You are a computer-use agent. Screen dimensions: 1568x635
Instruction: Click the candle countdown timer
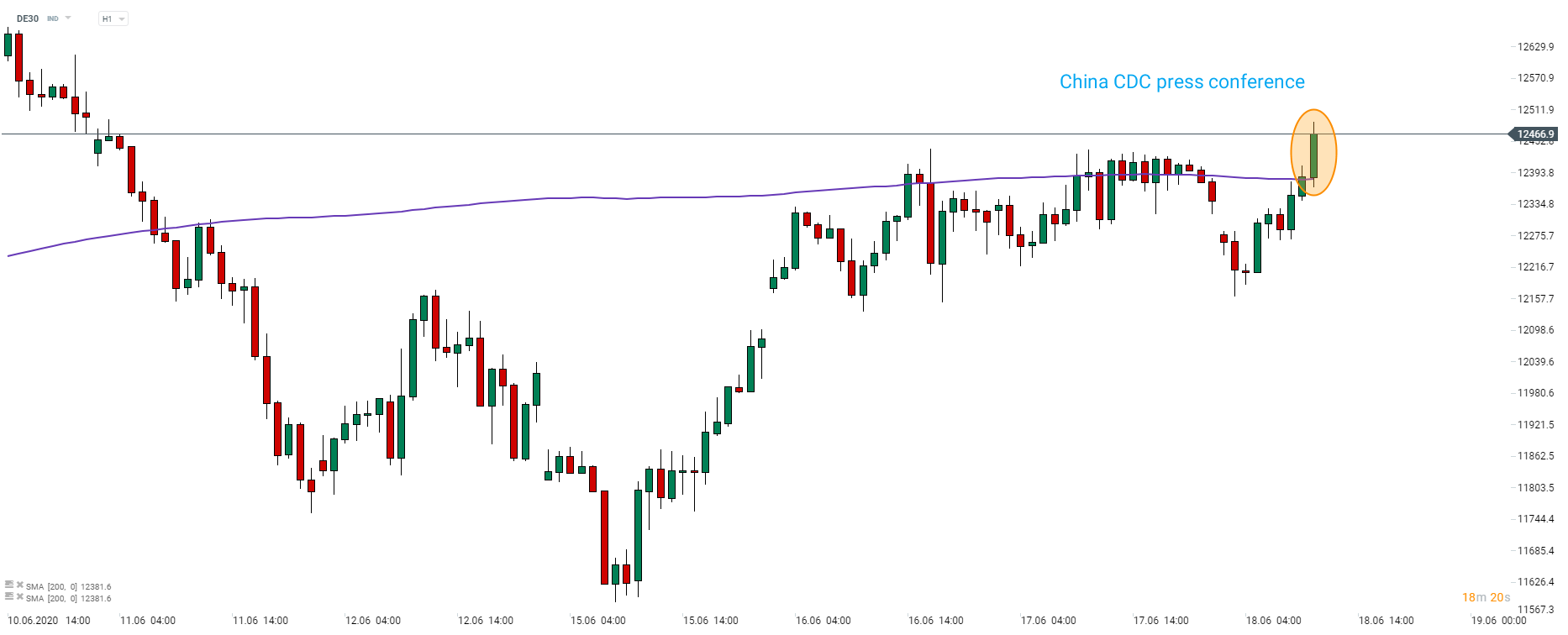(x=1486, y=597)
